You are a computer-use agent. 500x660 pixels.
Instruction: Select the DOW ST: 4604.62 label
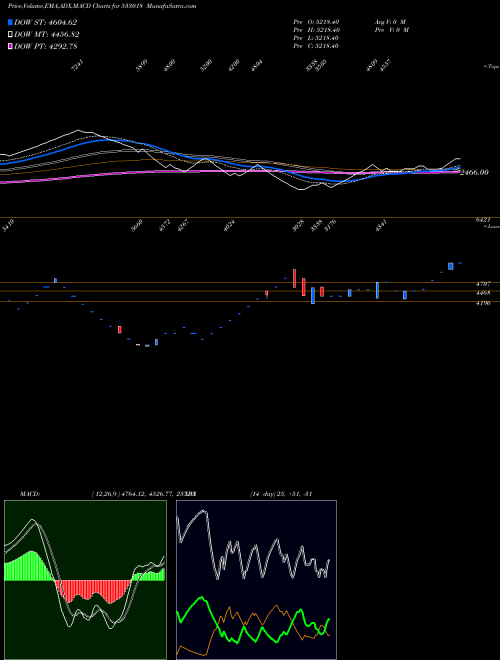45,22
